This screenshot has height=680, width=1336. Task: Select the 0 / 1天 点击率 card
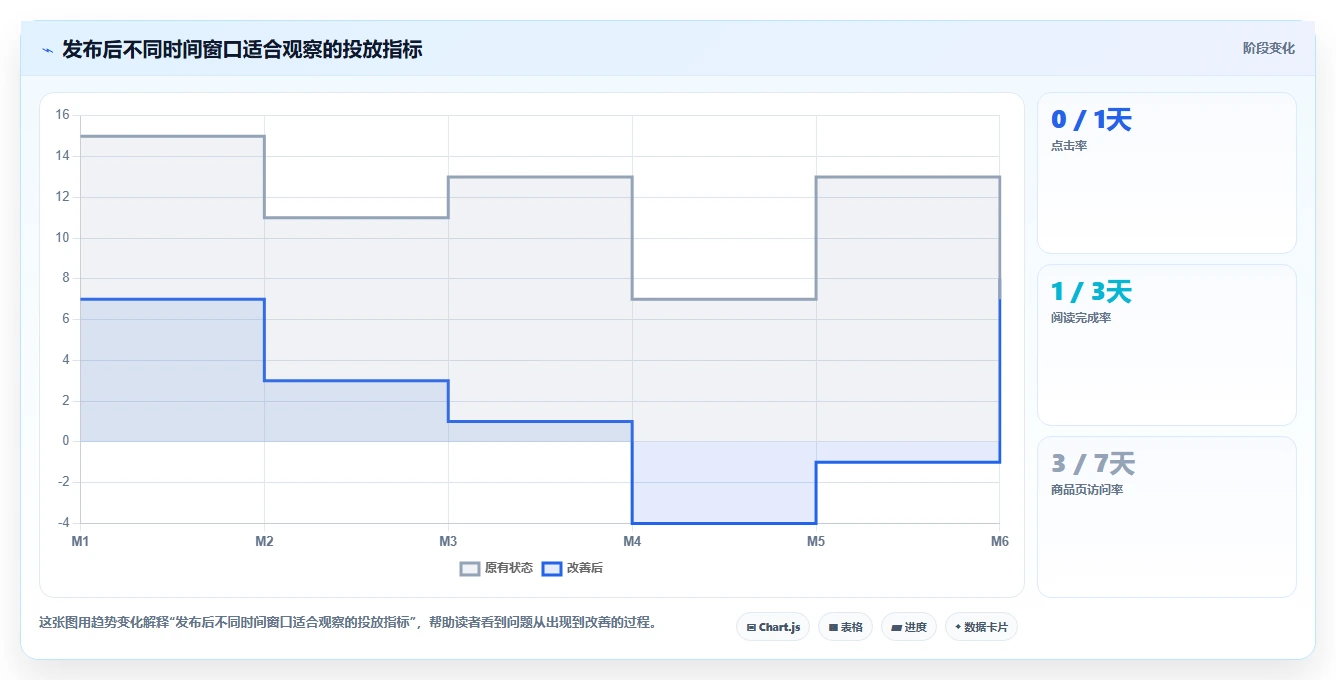tap(1166, 173)
